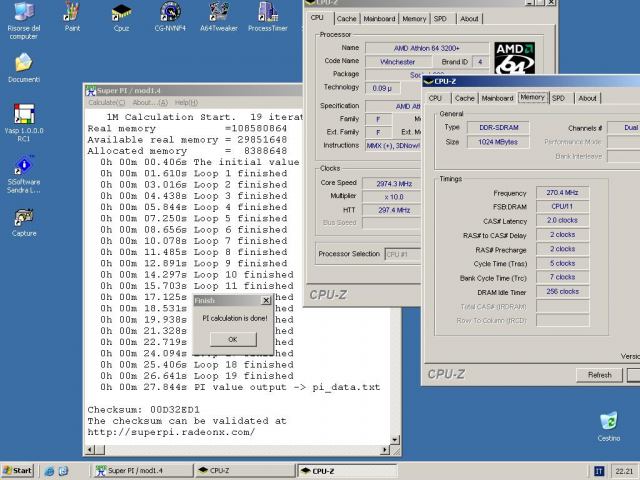
Task: Open the Documenti folder icon
Action: click(x=24, y=68)
